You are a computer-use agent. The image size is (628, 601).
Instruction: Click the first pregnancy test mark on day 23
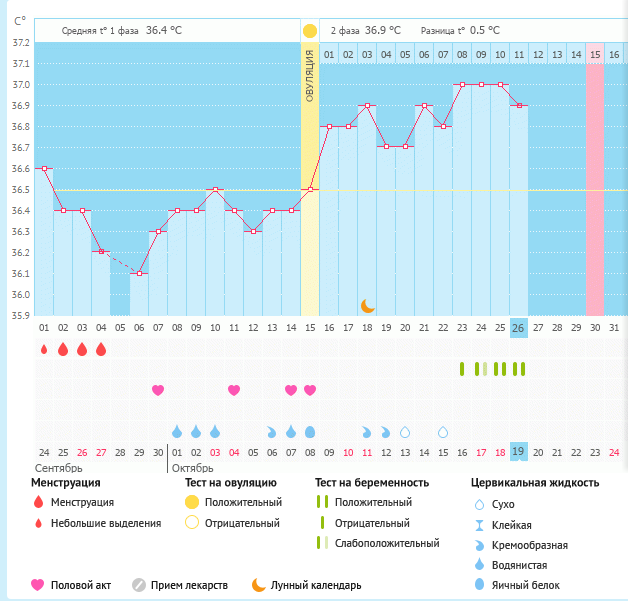coord(462,369)
